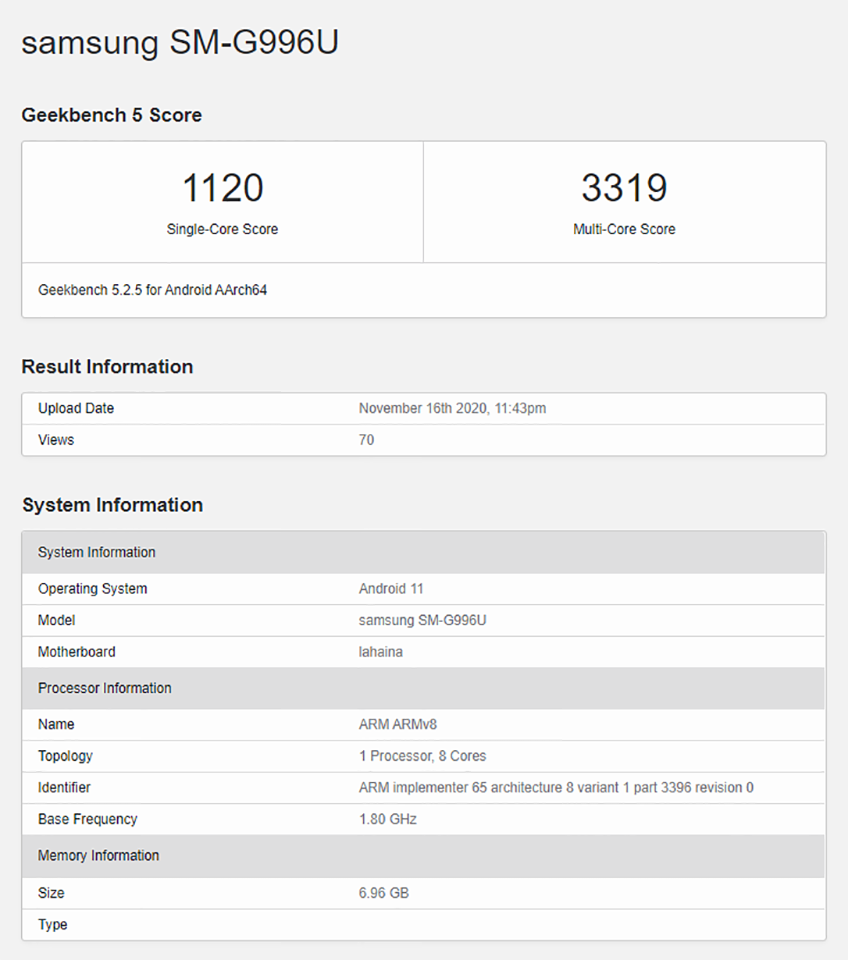Click 'Geekbench 5.2.5 for Android AArch64' text
Viewport: 848px width, 960px height.
pos(152,290)
